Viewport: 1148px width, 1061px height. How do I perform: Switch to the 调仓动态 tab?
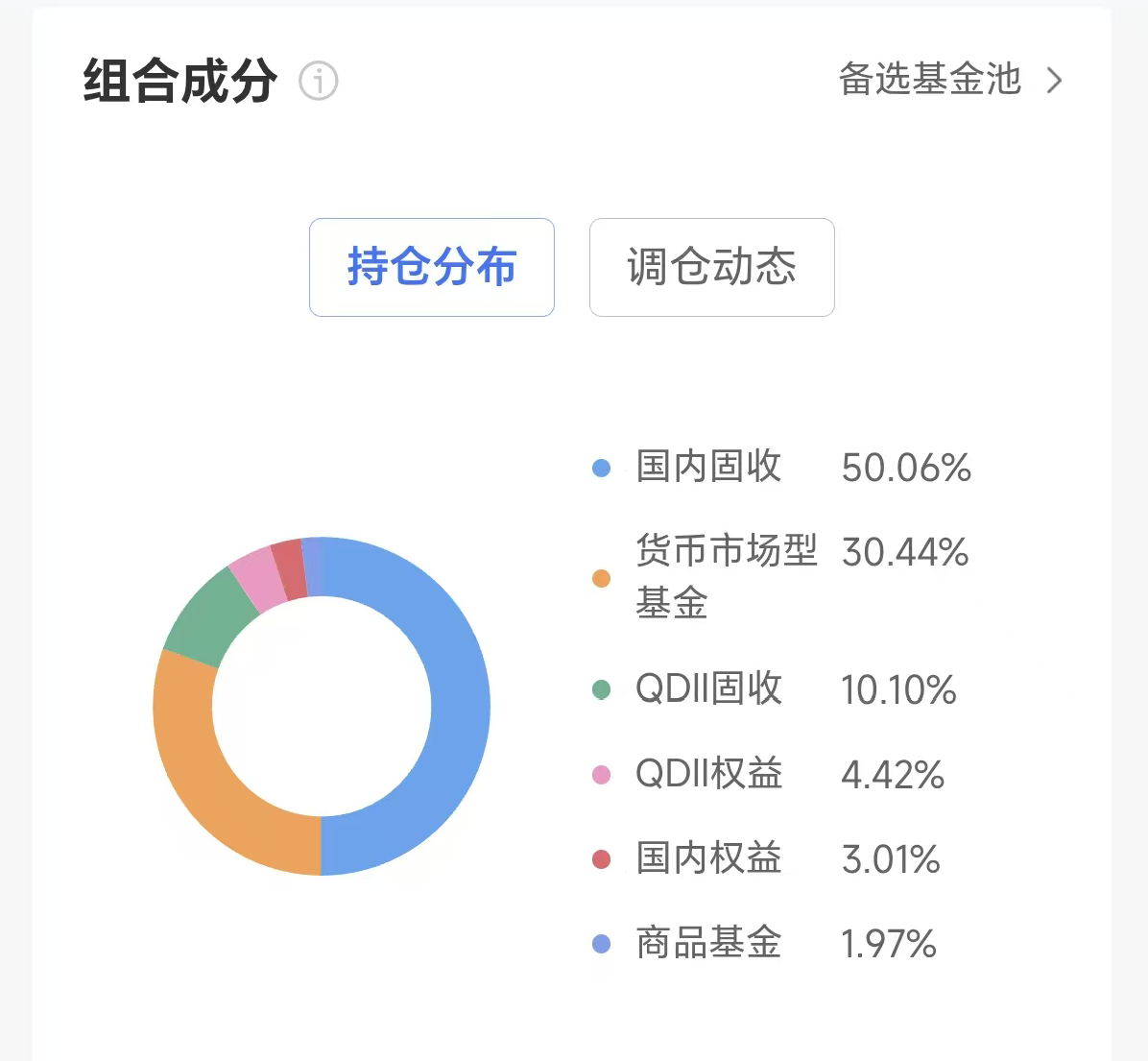[x=711, y=267]
